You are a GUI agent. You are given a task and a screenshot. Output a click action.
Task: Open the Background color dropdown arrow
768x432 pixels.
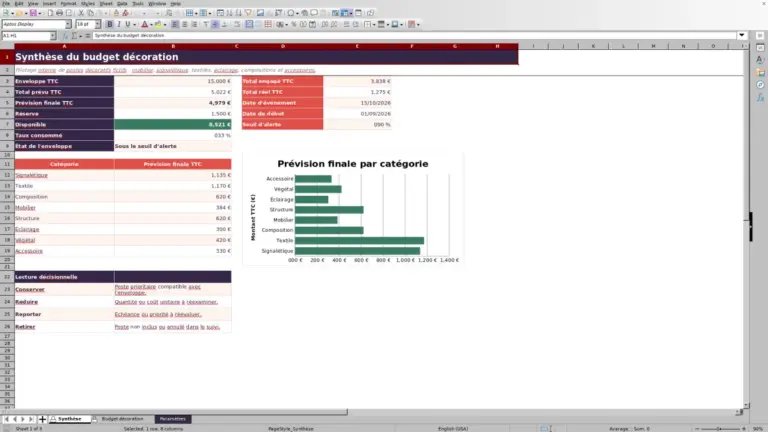coord(165,24)
